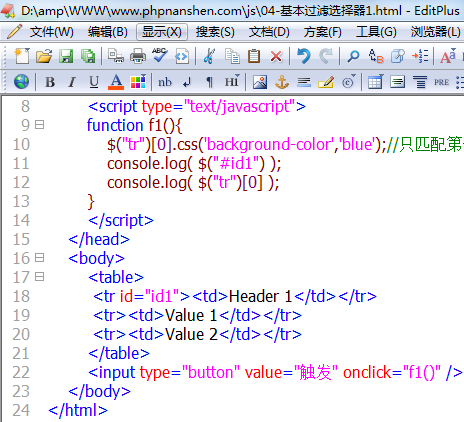
Task: Click the 'Header 1' text in line 18
Action: [x=260, y=296]
